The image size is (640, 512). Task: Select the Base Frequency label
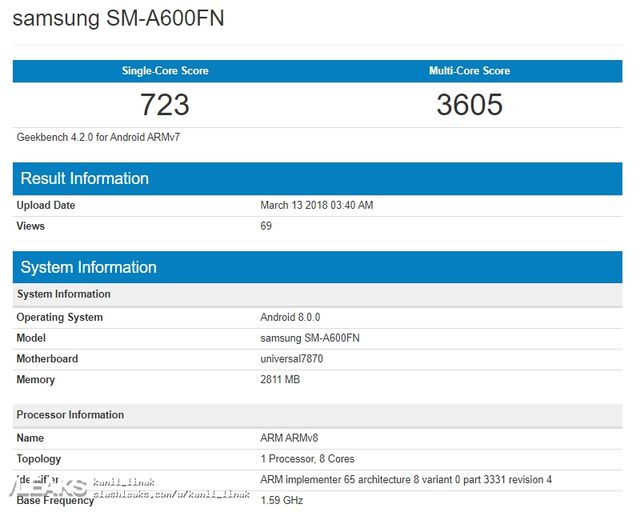click(56, 501)
